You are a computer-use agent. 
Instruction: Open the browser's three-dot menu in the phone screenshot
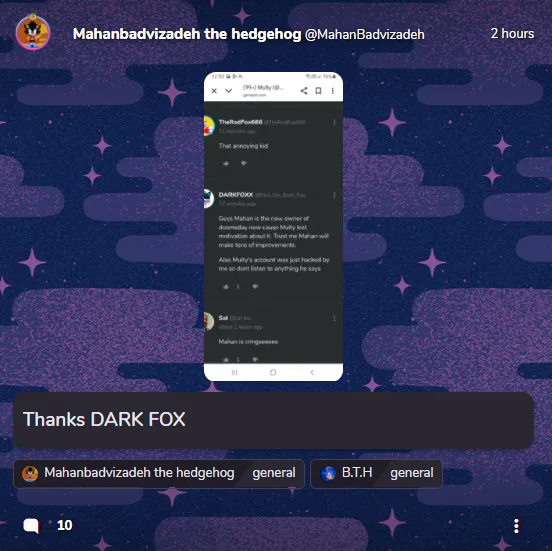pyautogui.click(x=333, y=91)
